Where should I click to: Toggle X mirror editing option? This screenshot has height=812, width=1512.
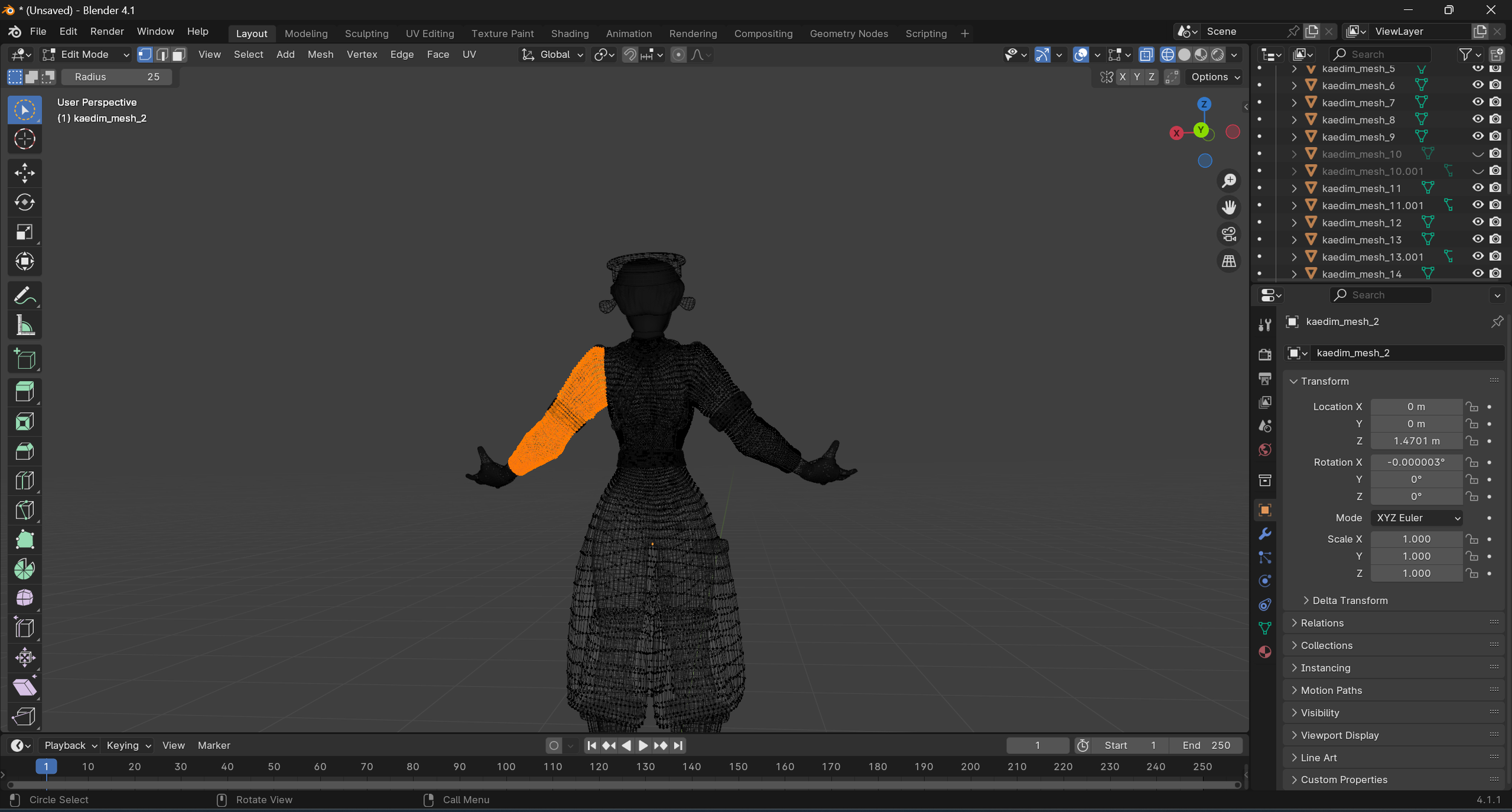pos(1123,77)
